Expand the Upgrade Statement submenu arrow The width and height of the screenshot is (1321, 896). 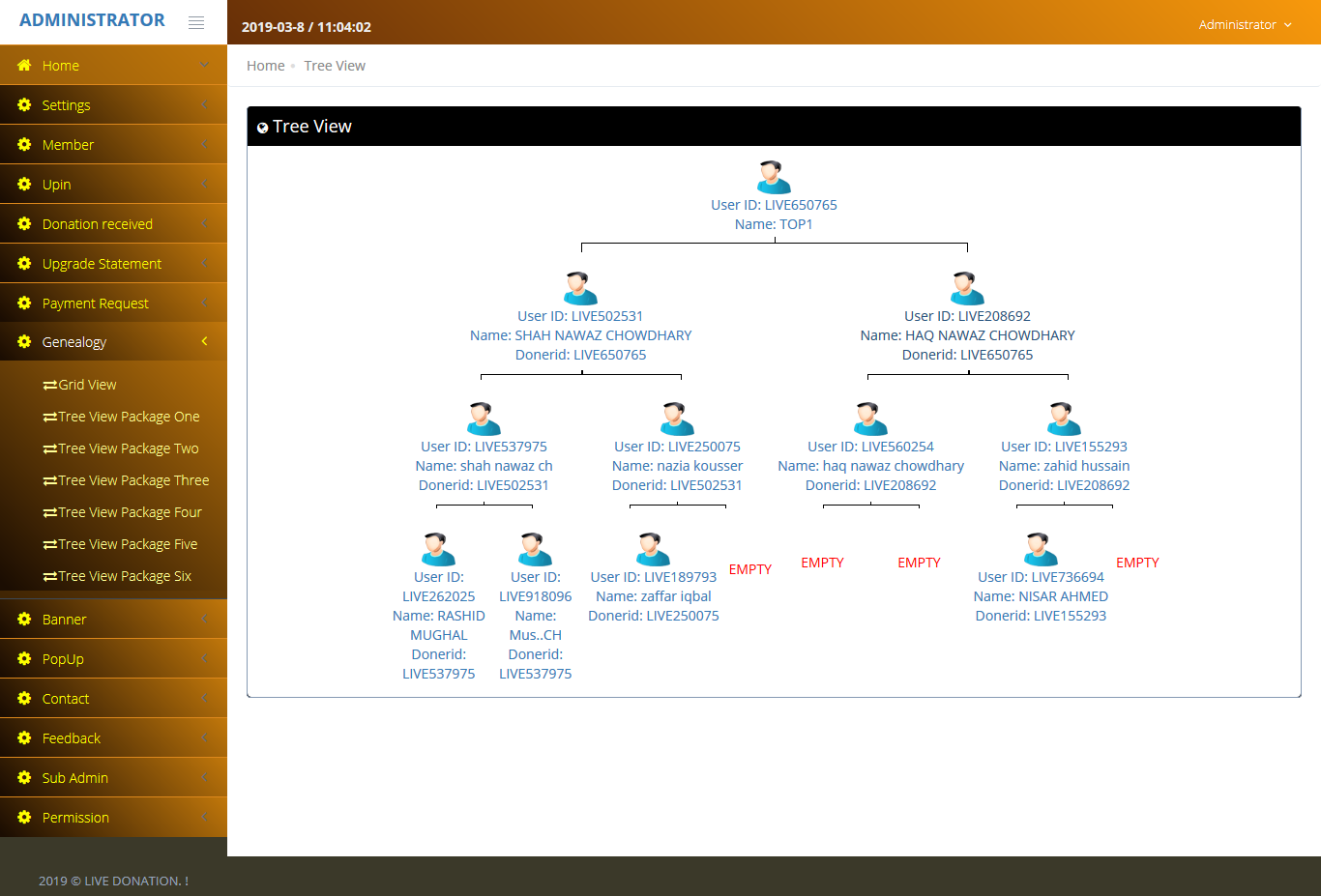204,263
